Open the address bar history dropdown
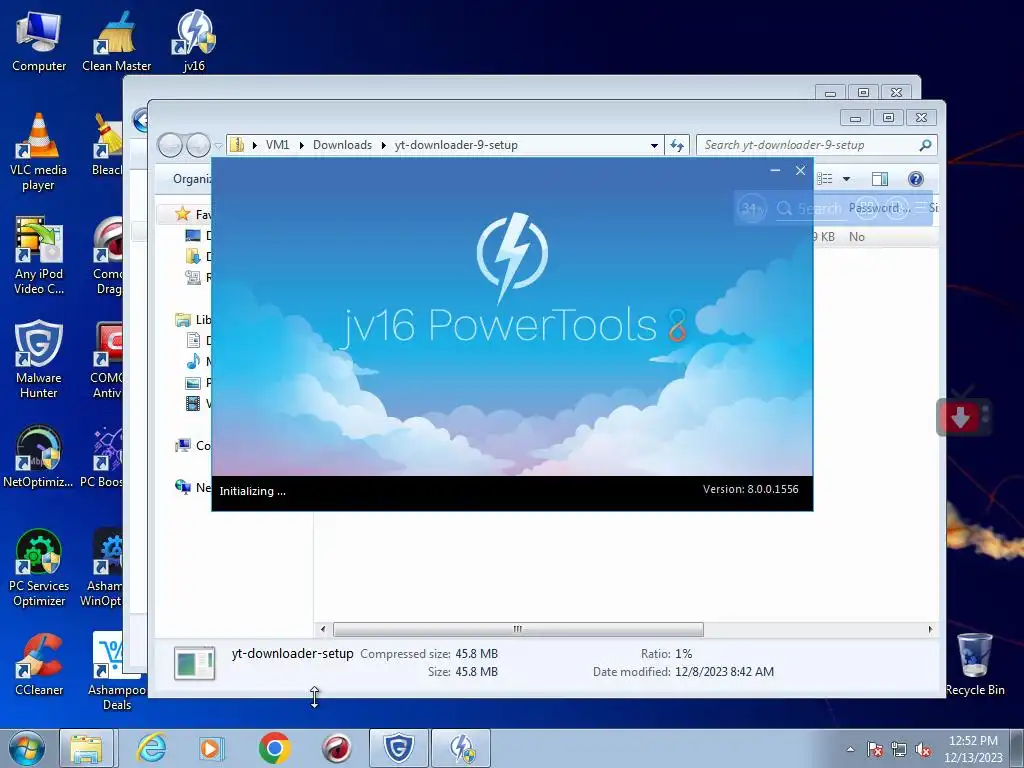This screenshot has width=1024, height=768. point(654,146)
